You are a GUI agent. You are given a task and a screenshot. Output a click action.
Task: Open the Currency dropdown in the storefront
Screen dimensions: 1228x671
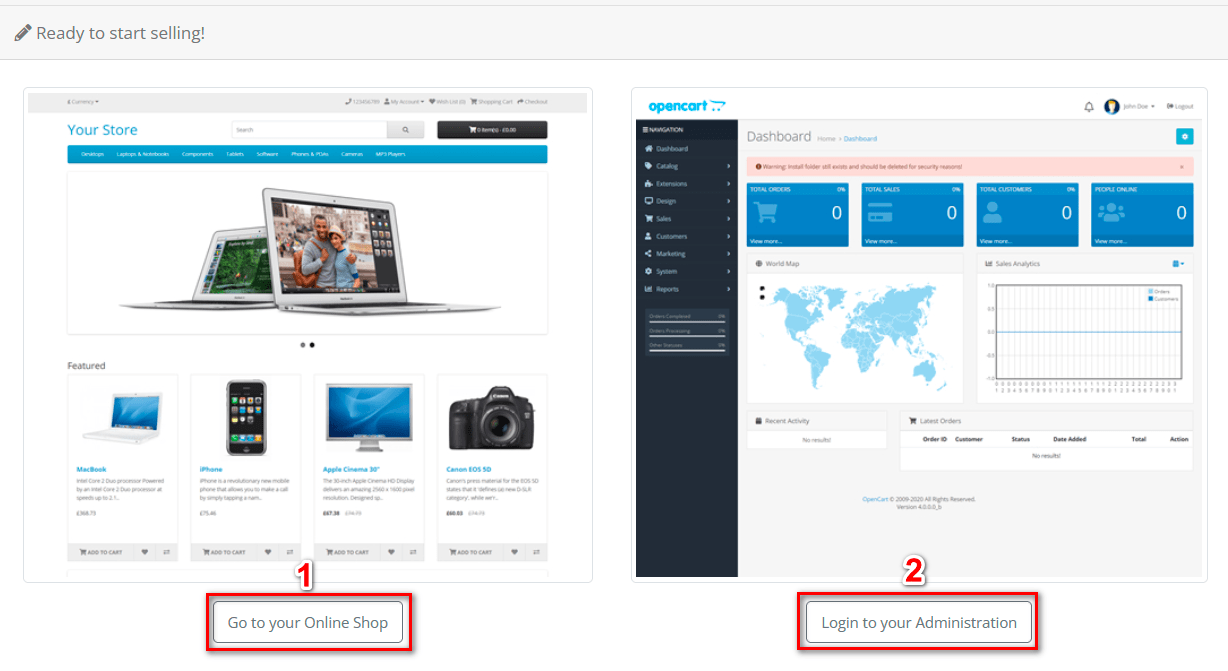(83, 102)
